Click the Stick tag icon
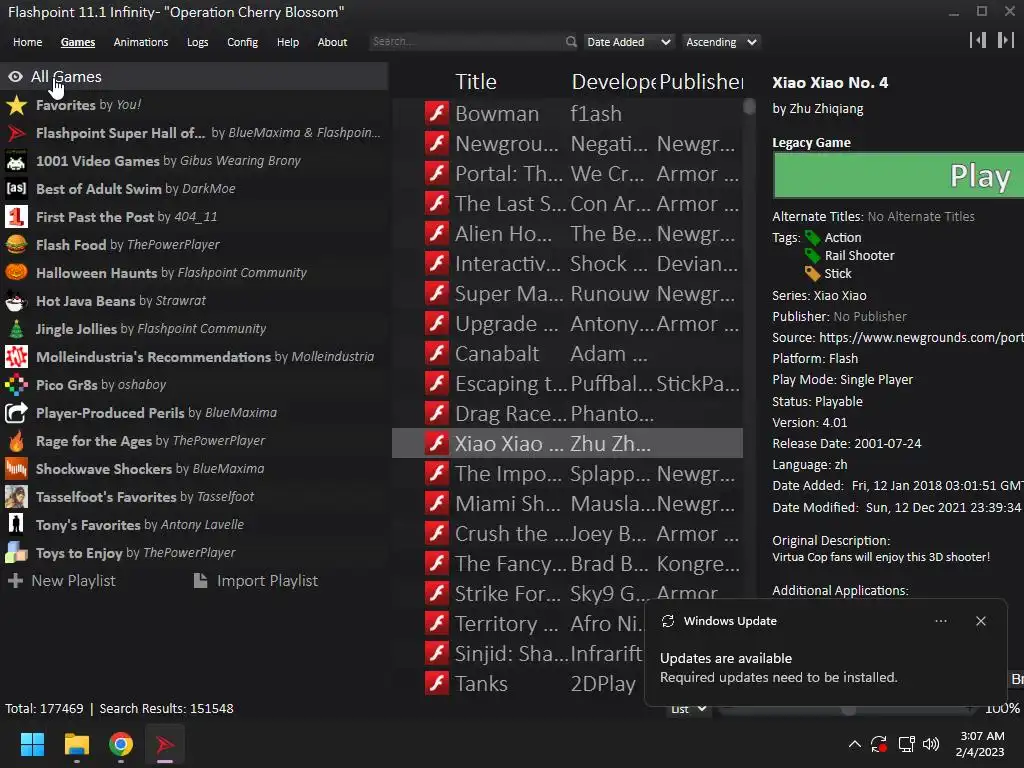This screenshot has width=1024, height=768. tap(812, 274)
